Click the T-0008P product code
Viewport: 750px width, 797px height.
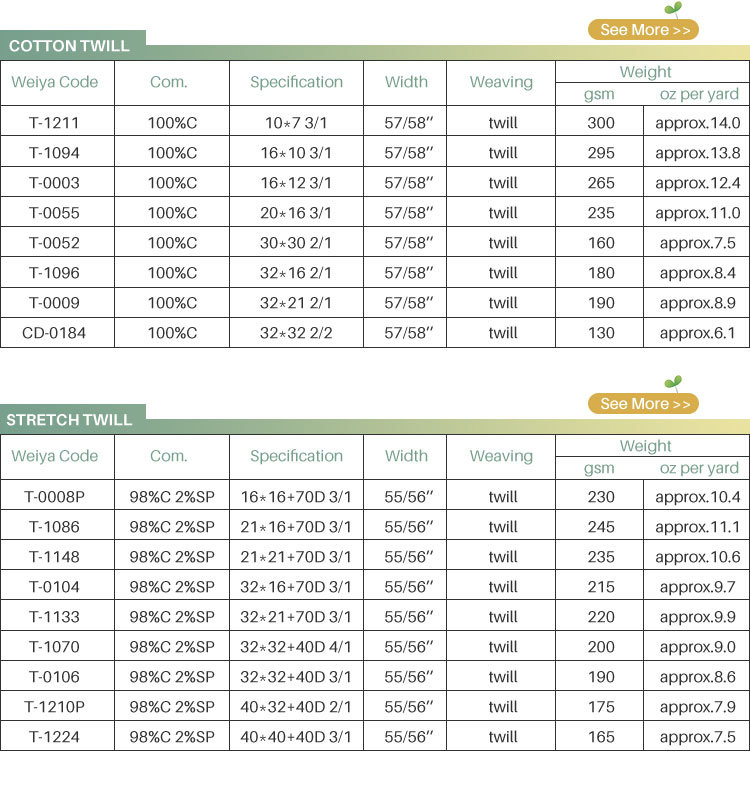coord(54,497)
